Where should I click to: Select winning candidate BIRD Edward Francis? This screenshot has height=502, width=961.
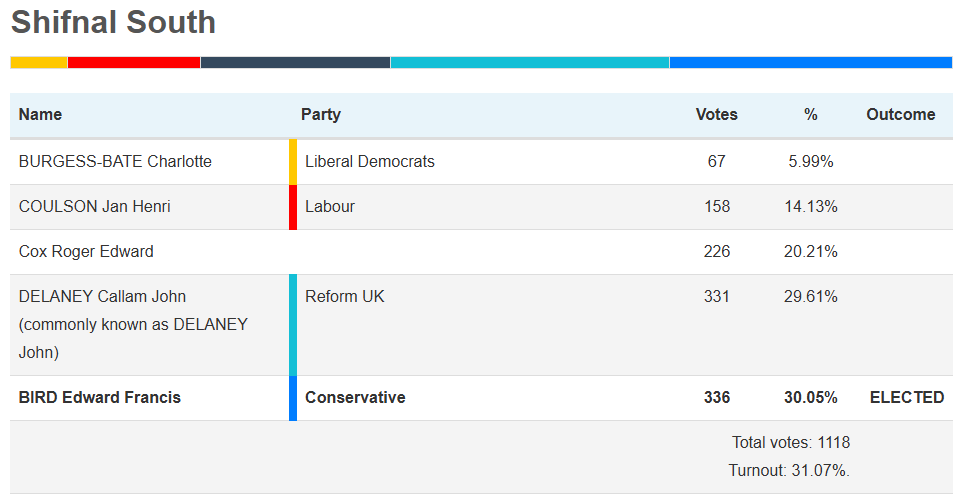100,398
